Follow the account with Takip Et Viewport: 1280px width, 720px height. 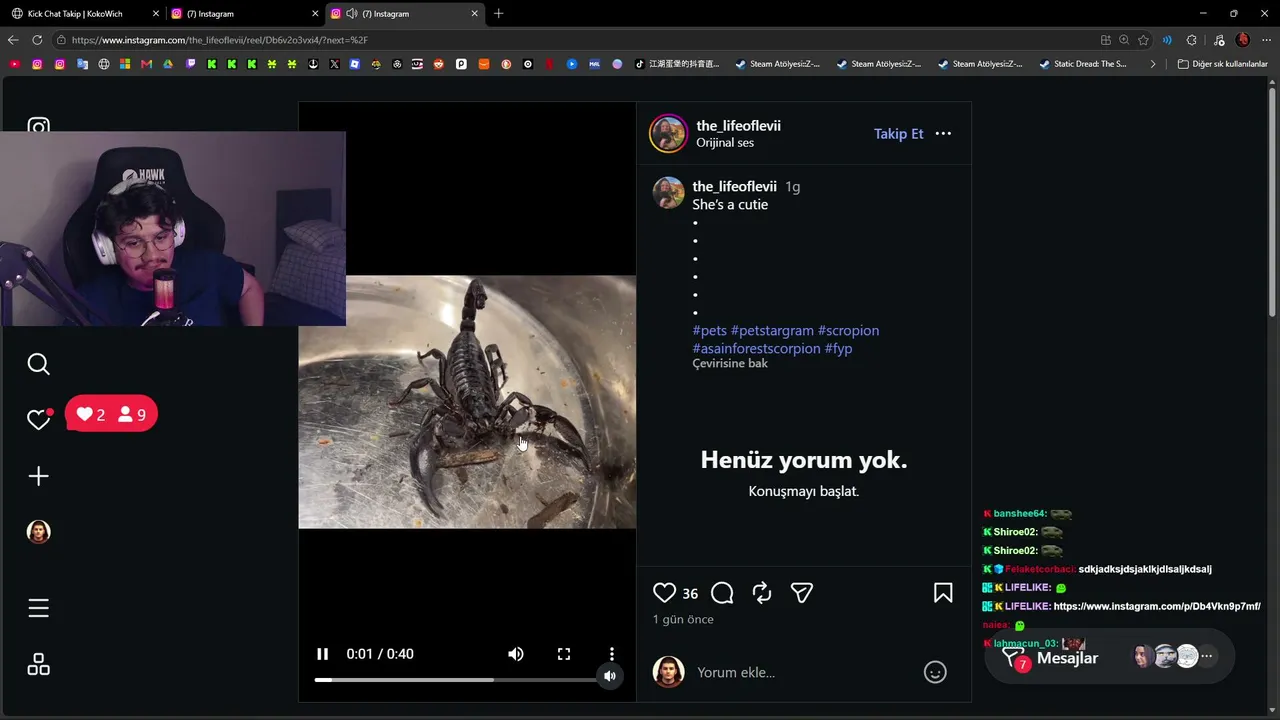[899, 134]
